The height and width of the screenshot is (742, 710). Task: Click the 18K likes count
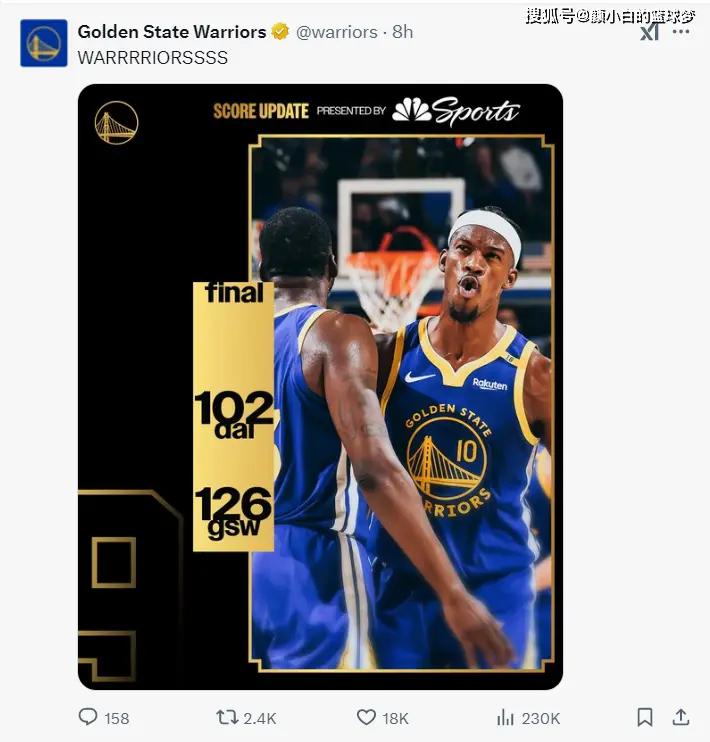pyautogui.click(x=395, y=718)
